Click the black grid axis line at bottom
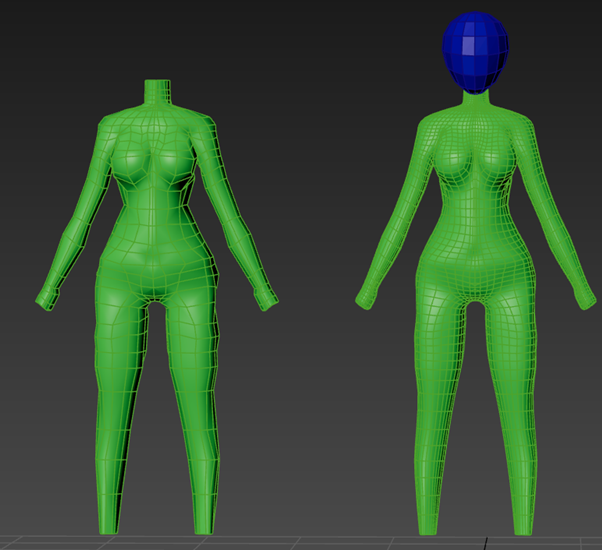The height and width of the screenshot is (550, 602). (484, 544)
